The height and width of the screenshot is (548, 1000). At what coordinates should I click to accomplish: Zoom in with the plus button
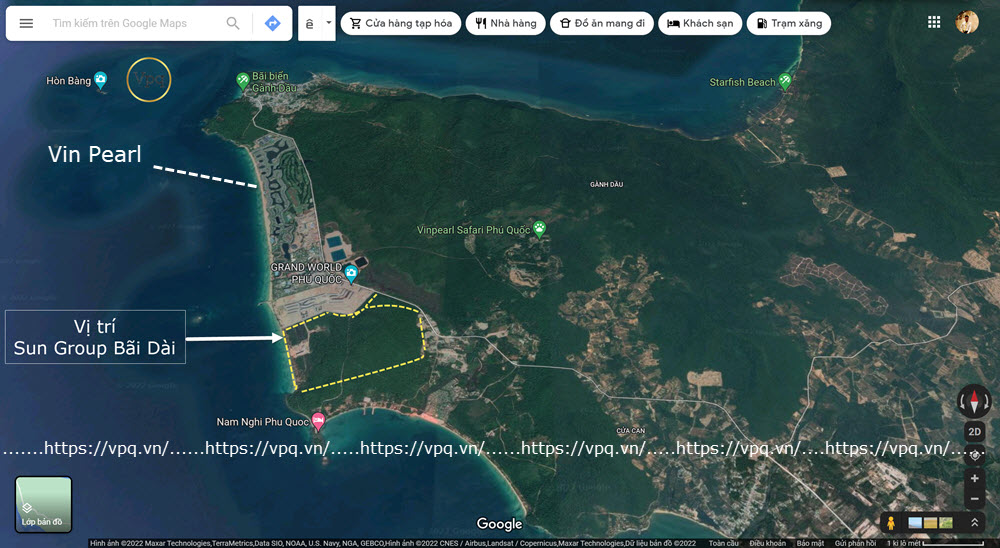click(974, 478)
